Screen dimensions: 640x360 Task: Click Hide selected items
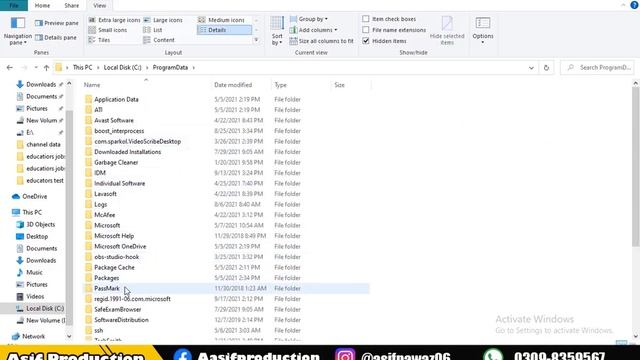[447, 31]
